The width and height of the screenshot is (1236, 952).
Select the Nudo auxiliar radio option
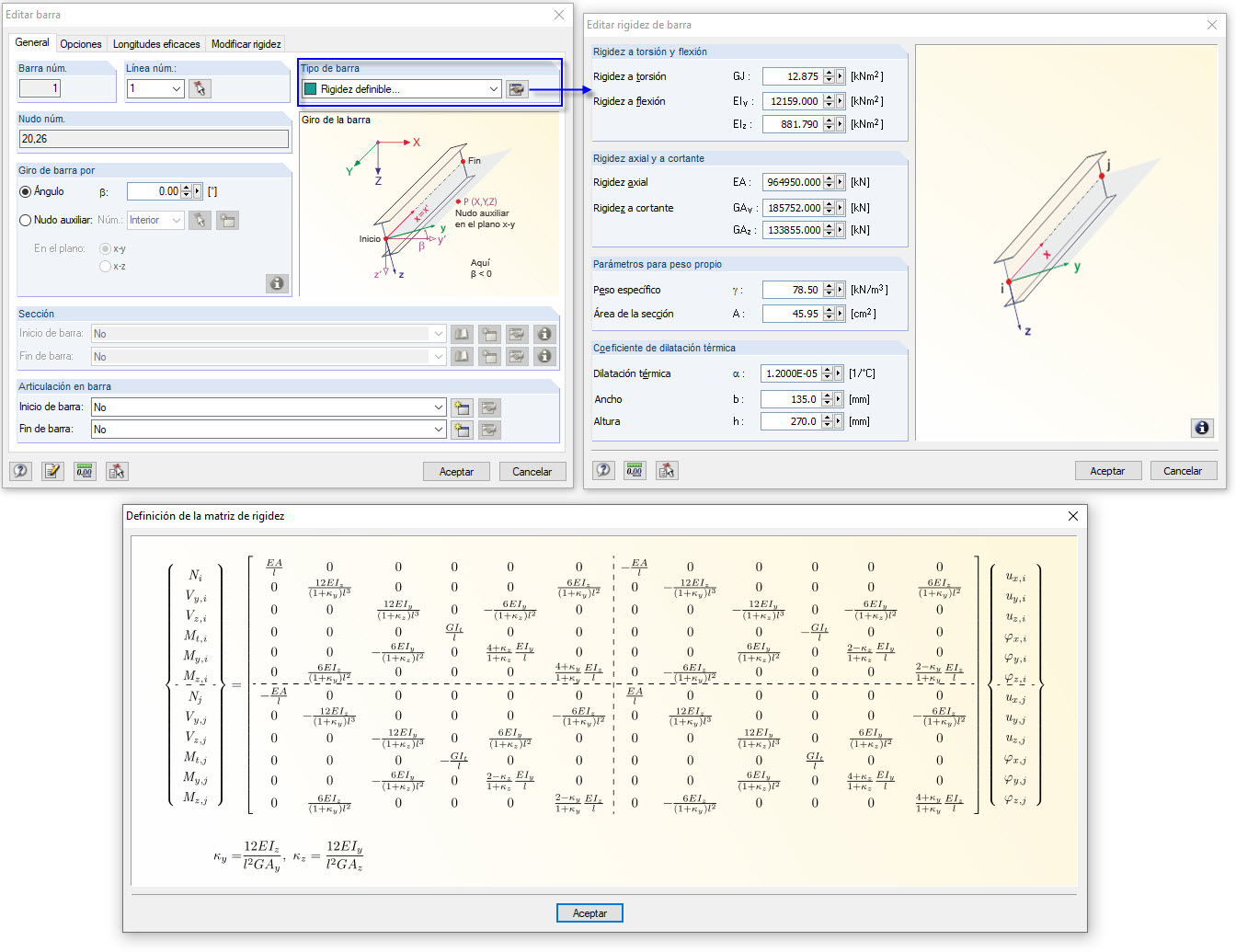pyautogui.click(x=26, y=220)
